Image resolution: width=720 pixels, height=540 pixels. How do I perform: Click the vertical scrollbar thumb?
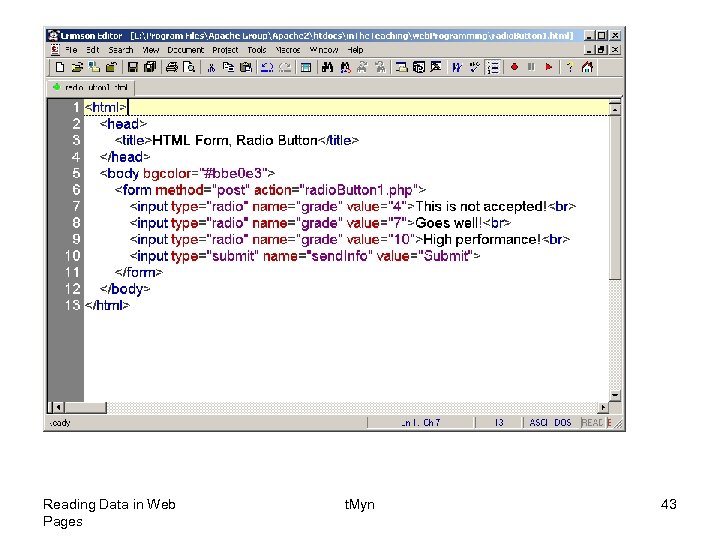click(615, 197)
